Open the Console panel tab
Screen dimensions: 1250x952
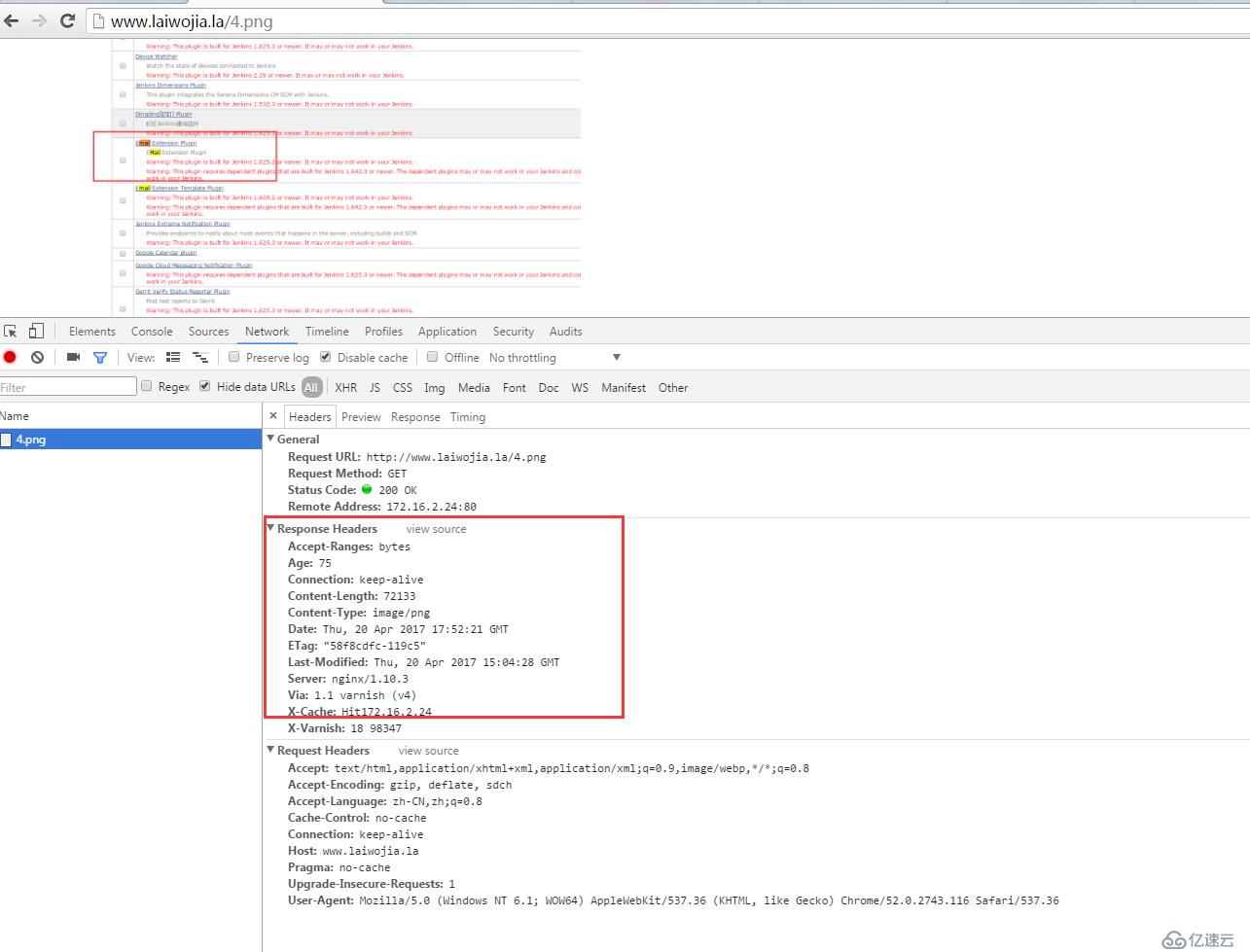click(x=152, y=332)
